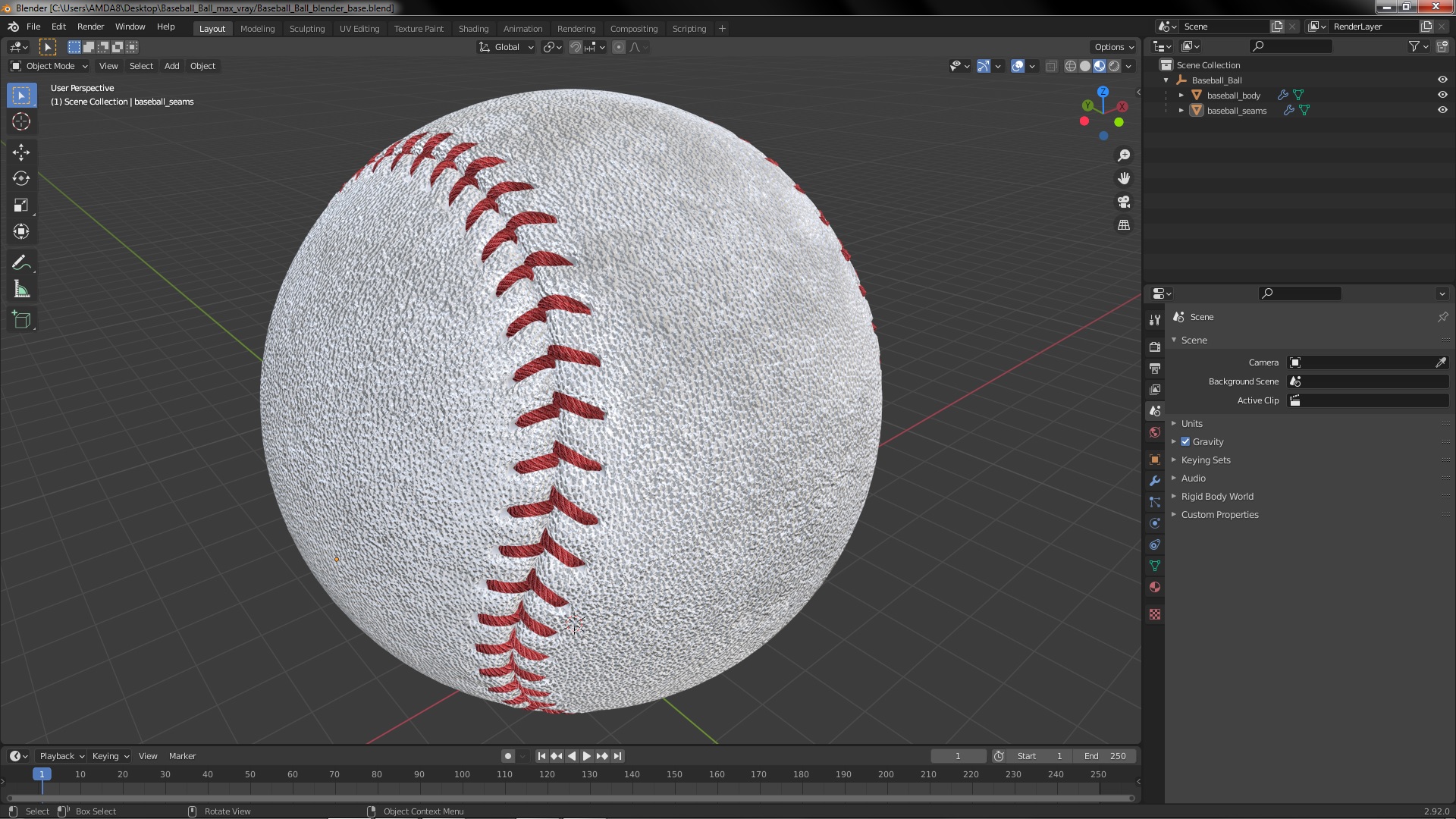This screenshot has height=819, width=1456.
Task: Enable the Gravity checkbox
Action: pyautogui.click(x=1185, y=441)
